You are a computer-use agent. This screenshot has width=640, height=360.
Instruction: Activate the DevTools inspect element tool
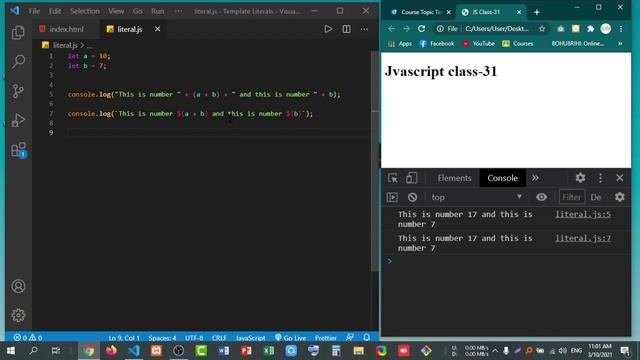coord(393,178)
